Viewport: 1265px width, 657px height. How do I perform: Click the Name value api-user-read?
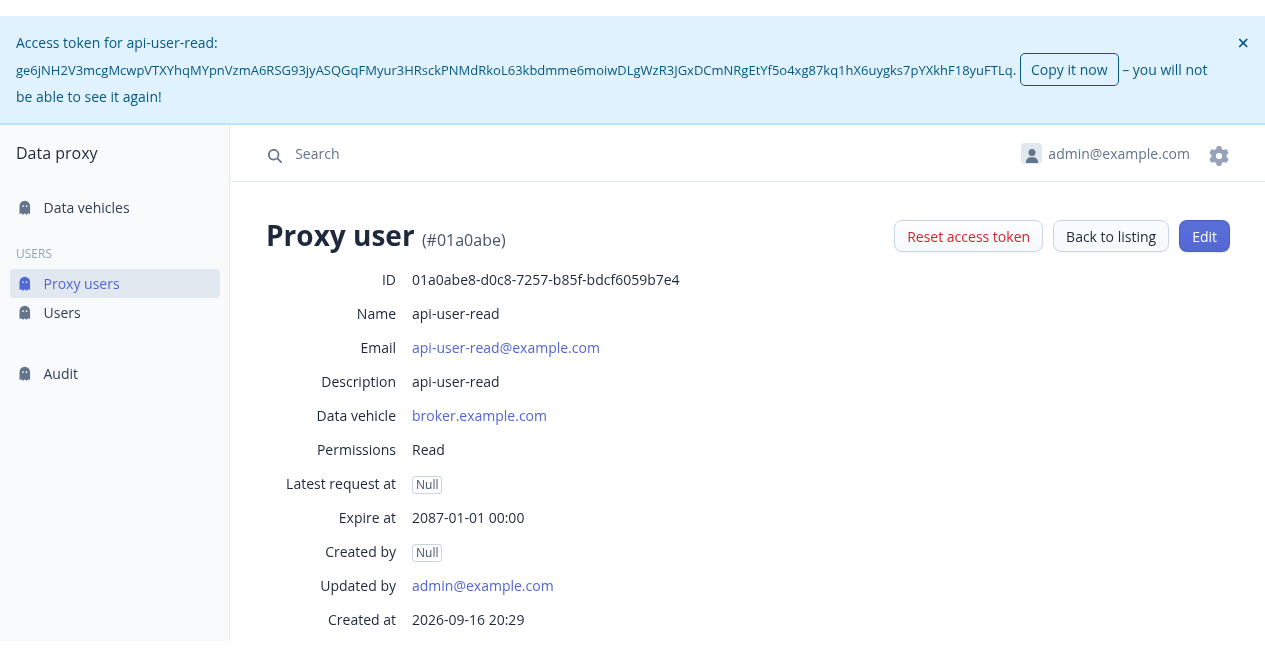pos(456,314)
